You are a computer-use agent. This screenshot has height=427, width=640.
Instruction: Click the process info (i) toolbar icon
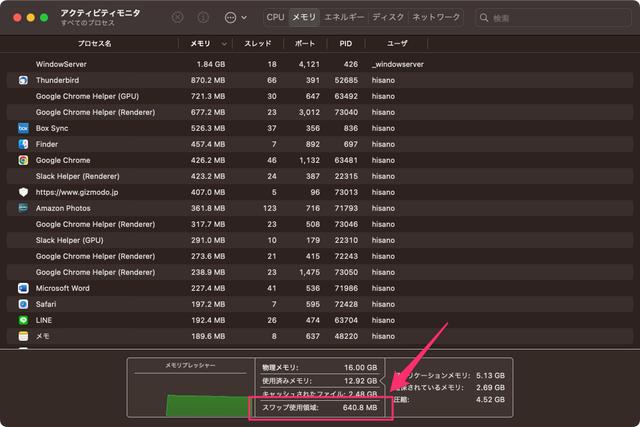[204, 18]
